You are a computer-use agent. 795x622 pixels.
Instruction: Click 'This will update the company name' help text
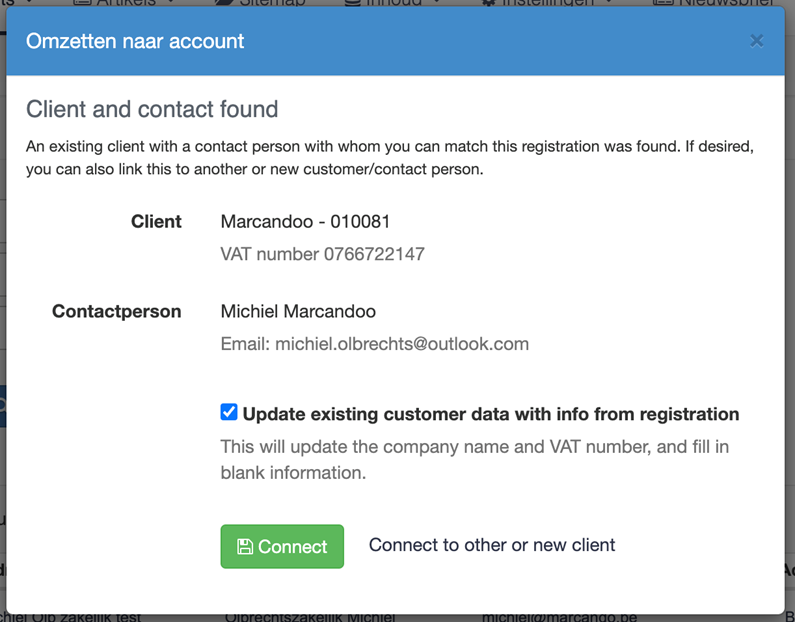pyautogui.click(x=475, y=459)
